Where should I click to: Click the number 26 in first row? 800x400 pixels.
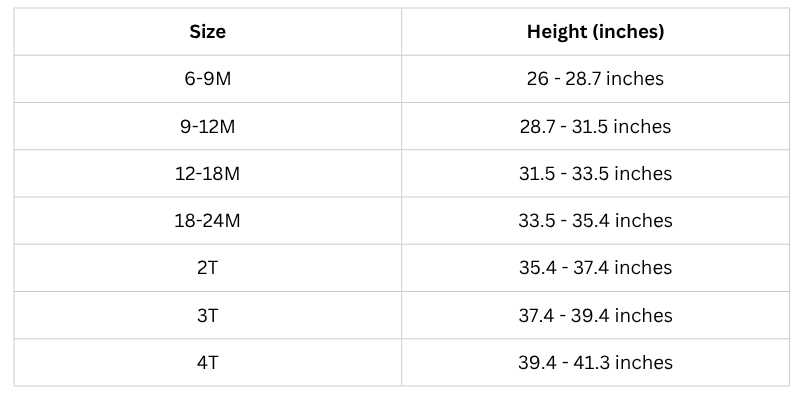point(538,79)
